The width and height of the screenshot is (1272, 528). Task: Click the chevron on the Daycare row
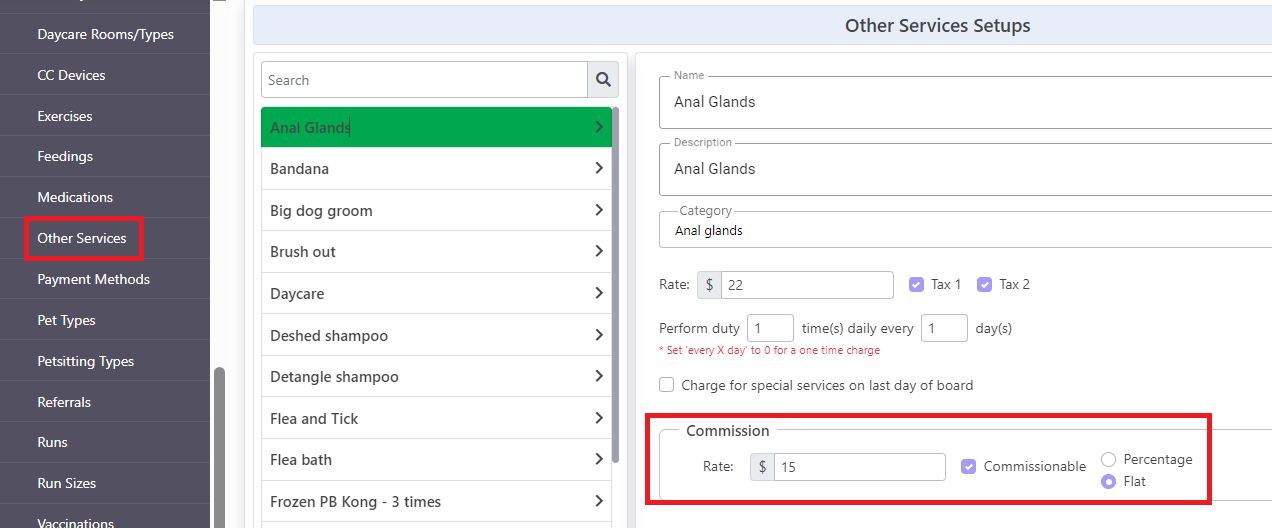tap(599, 293)
